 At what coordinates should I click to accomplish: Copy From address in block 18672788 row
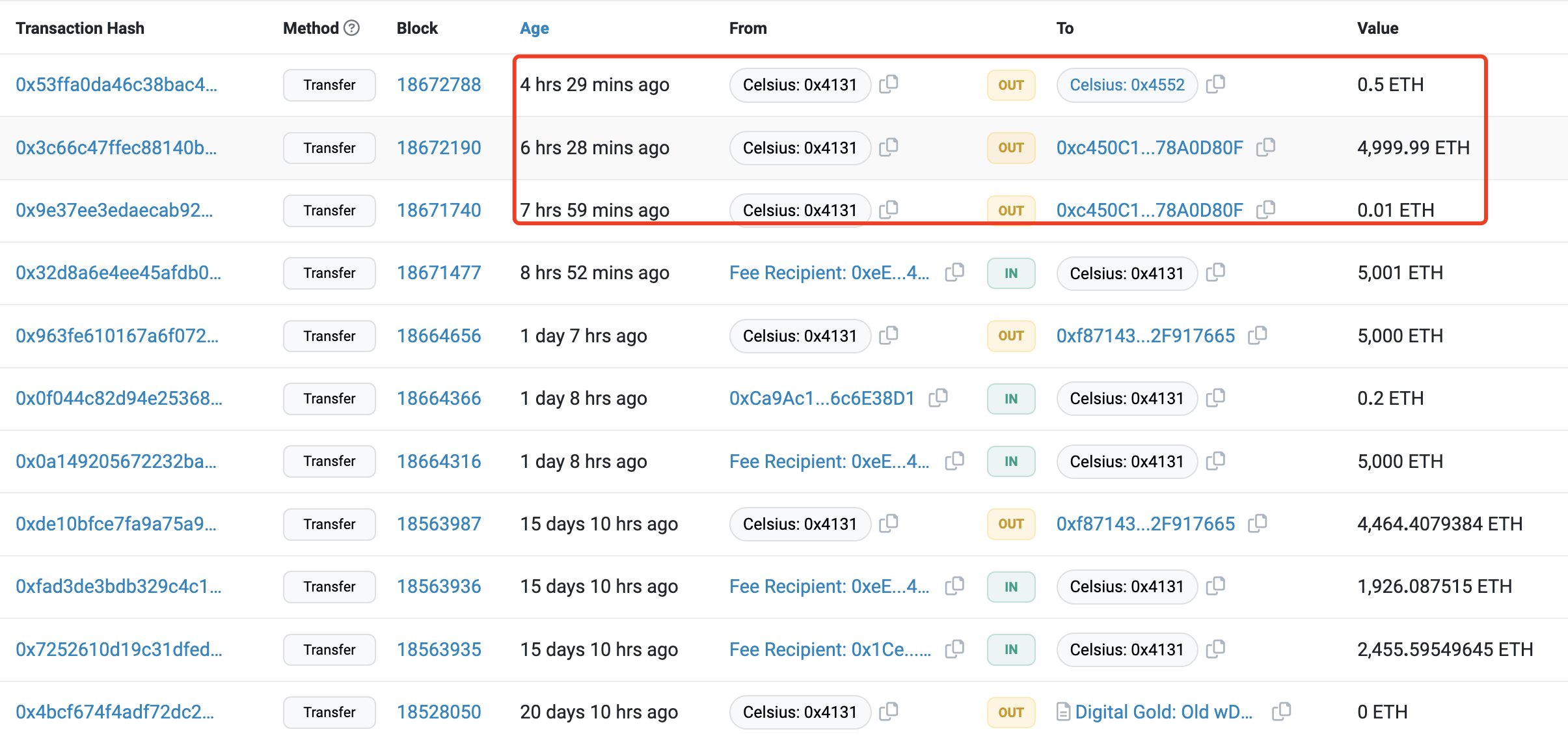889,84
